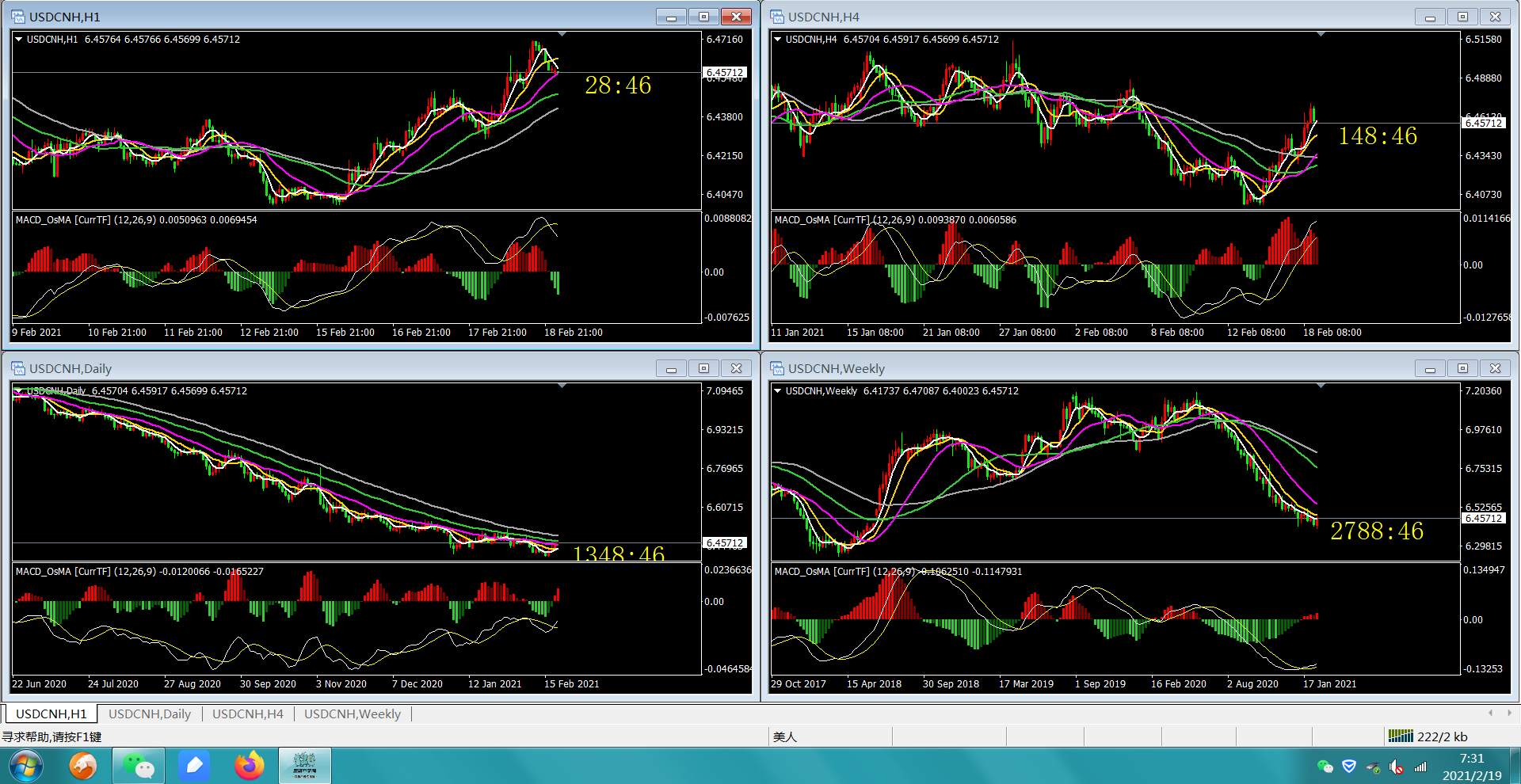Click the 美人 profile name in status bar
Viewport: 1521px width, 784px height.
(784, 736)
